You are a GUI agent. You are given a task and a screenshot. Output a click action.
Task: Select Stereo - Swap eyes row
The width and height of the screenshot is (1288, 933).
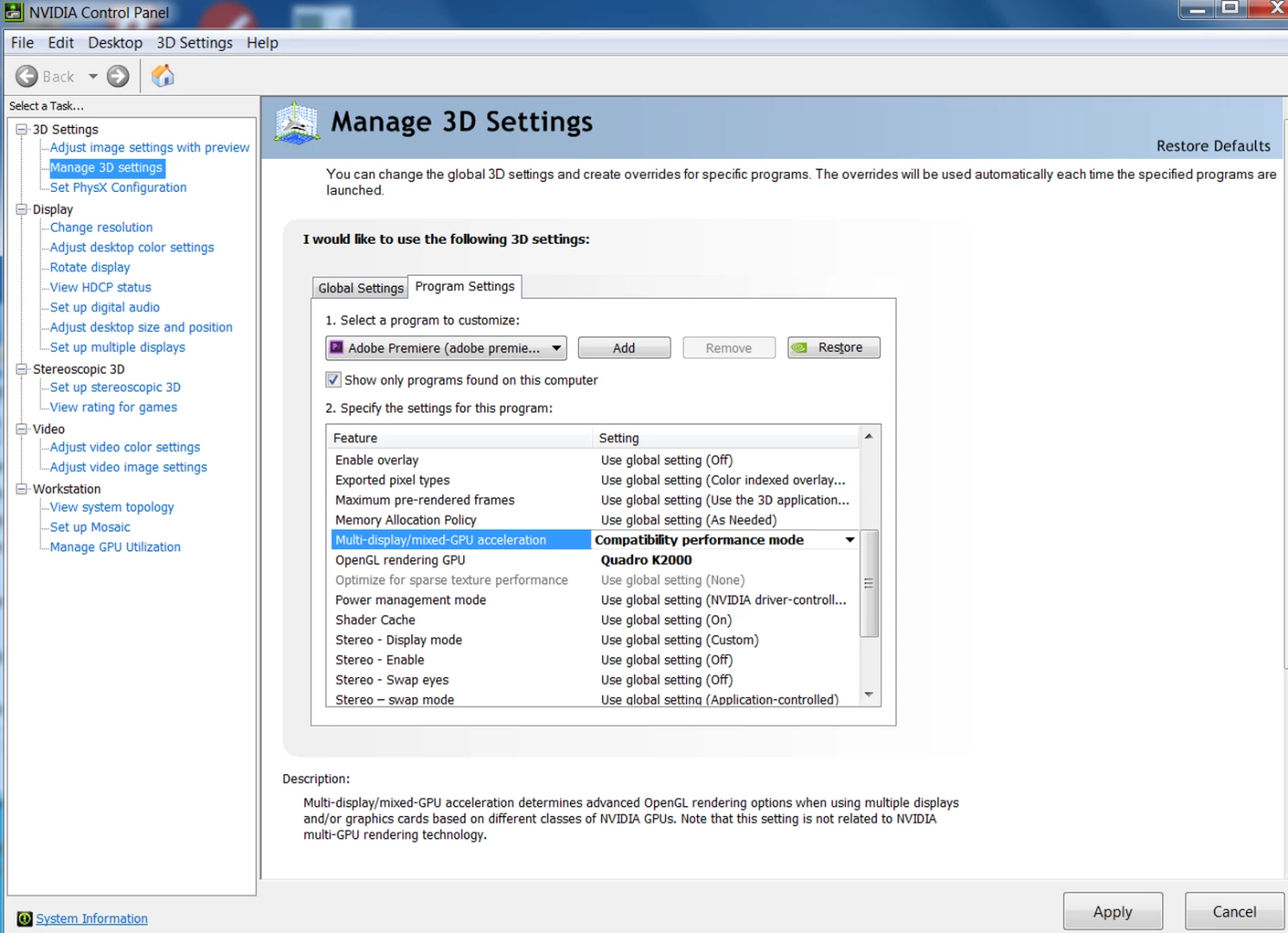point(594,680)
